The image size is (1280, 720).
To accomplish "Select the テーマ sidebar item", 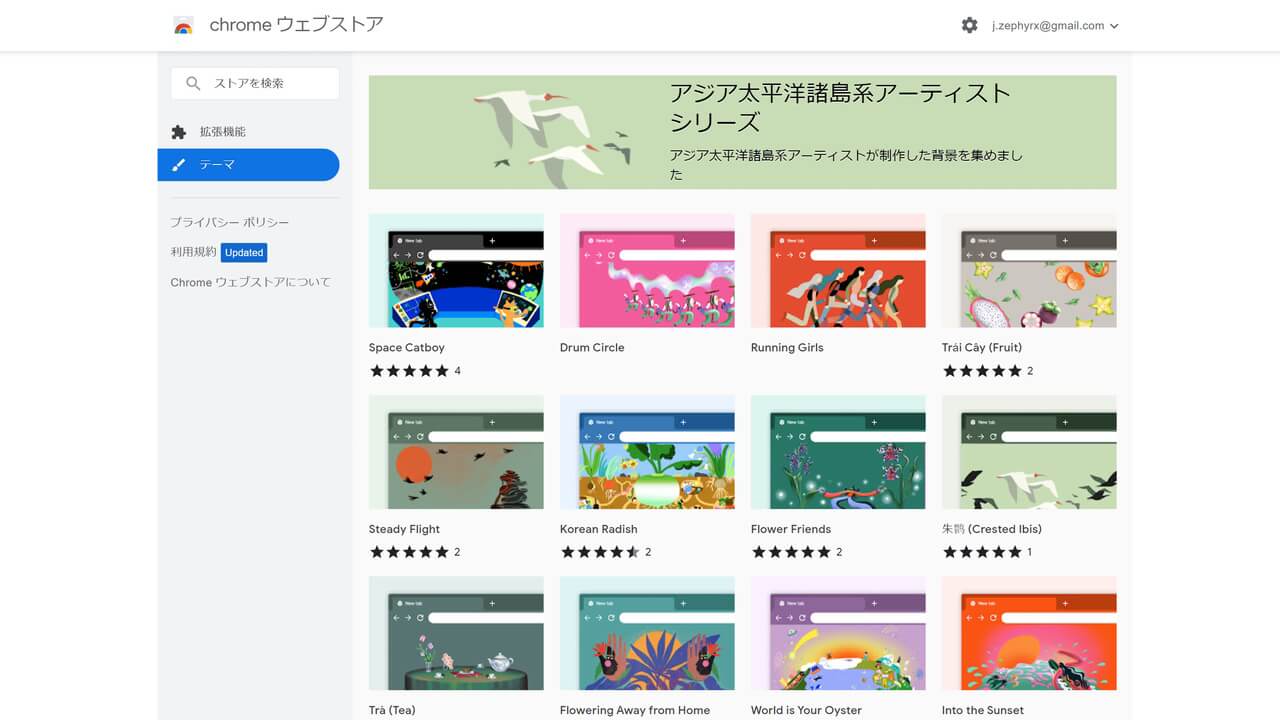I will tap(217, 165).
